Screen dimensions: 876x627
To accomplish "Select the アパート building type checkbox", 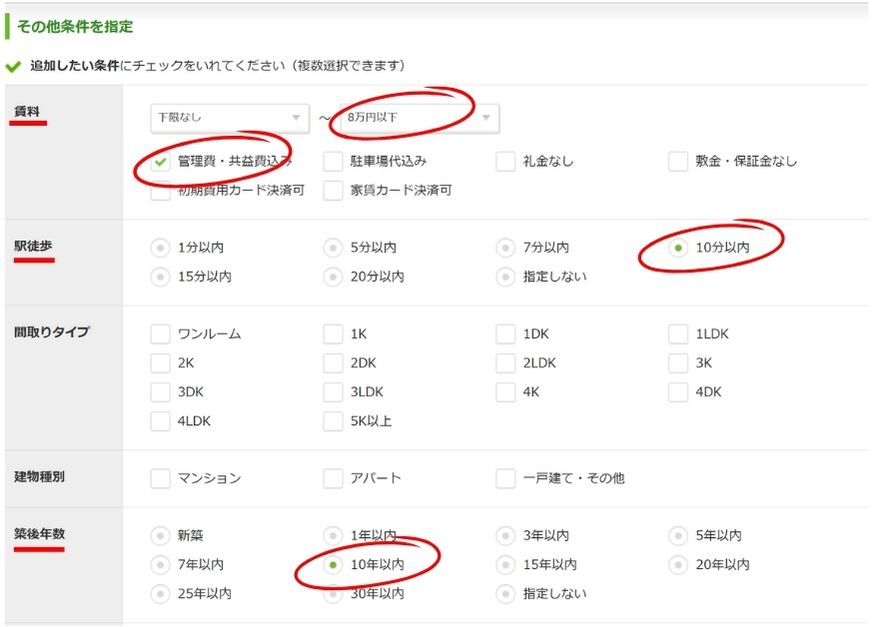I will point(334,479).
